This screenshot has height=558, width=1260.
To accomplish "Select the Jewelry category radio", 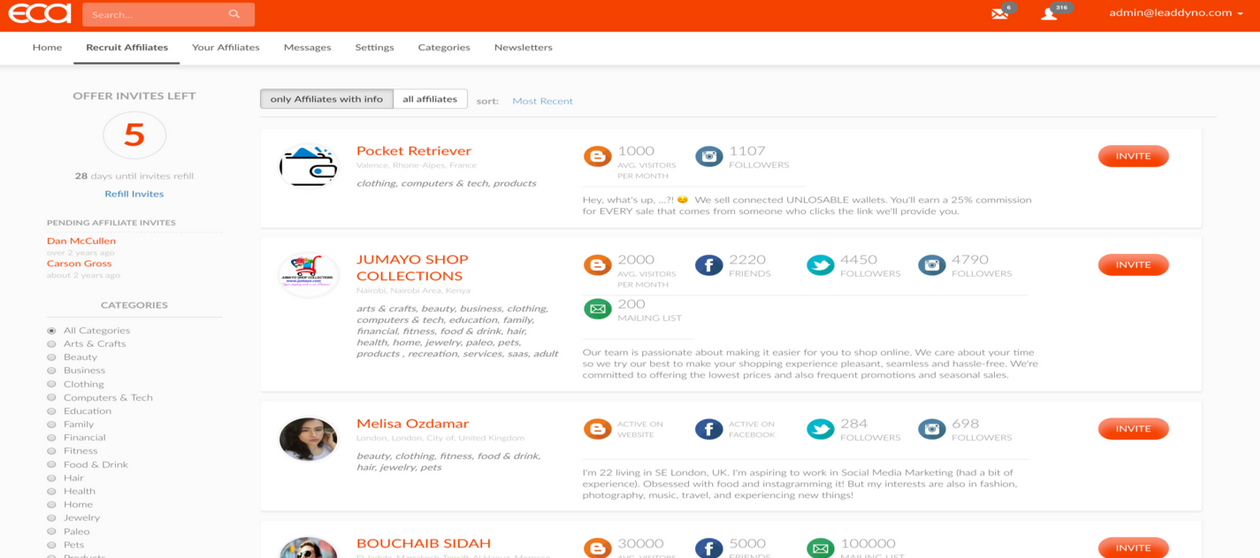I will [52, 518].
